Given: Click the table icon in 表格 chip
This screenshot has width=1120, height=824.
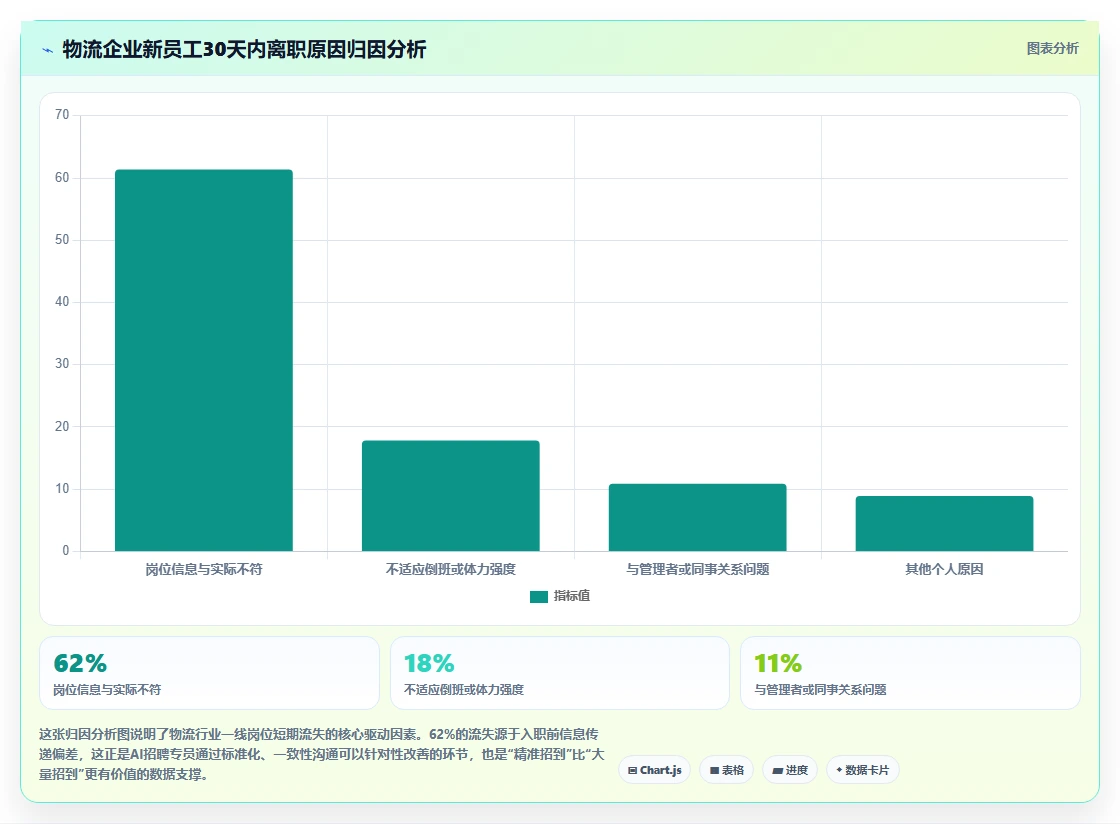Looking at the screenshot, I should click(714, 770).
